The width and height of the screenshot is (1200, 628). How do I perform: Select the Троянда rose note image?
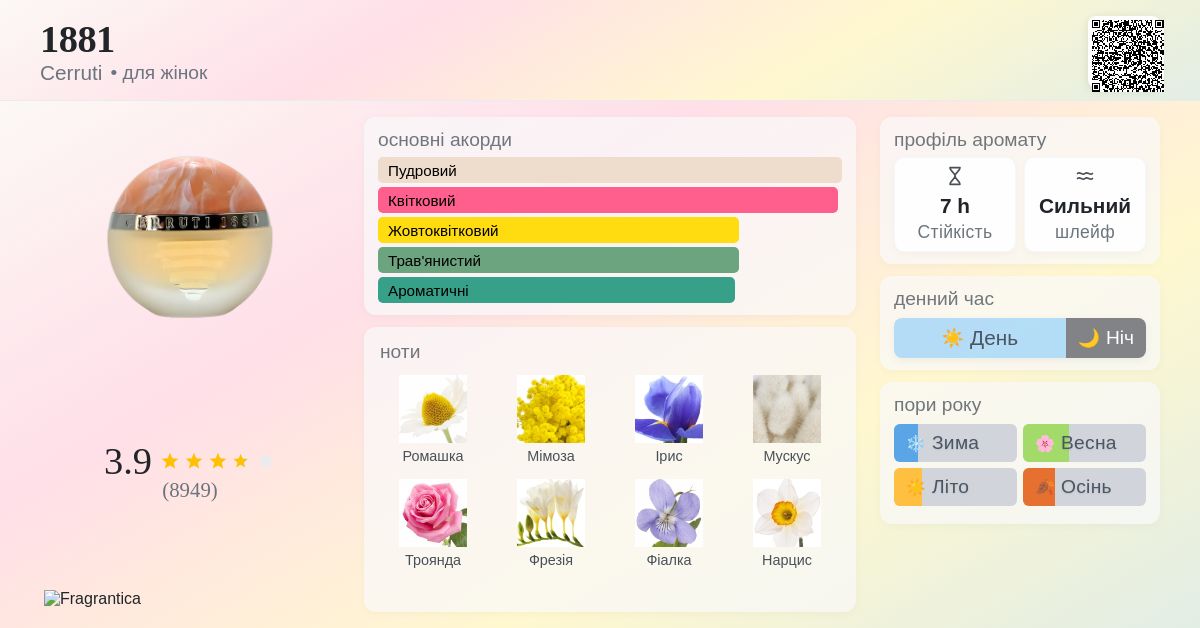pos(433,513)
